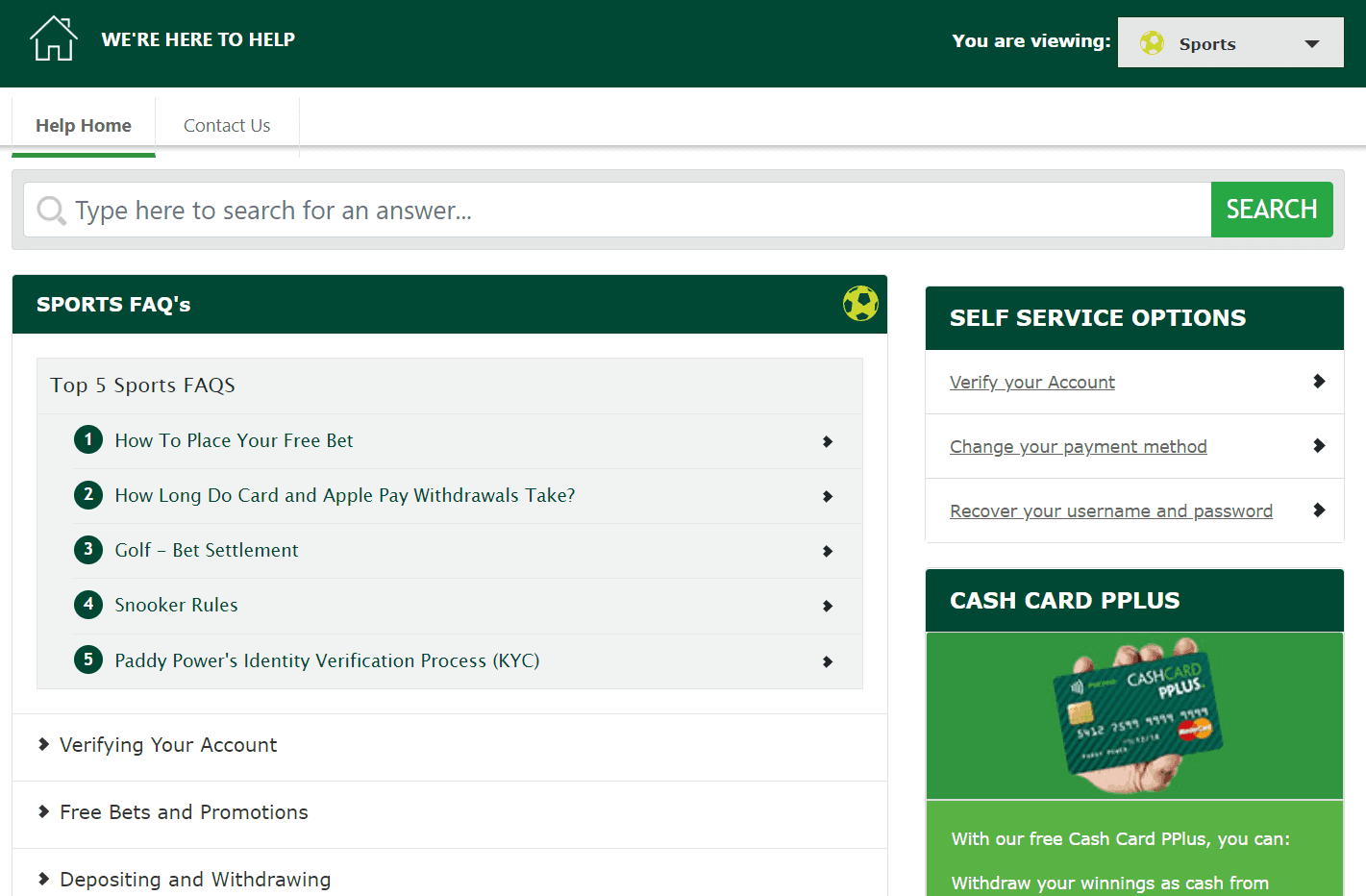Click number 5 badge in Top 5 FAQs
Image resolution: width=1366 pixels, height=896 pixels.
pos(88,660)
